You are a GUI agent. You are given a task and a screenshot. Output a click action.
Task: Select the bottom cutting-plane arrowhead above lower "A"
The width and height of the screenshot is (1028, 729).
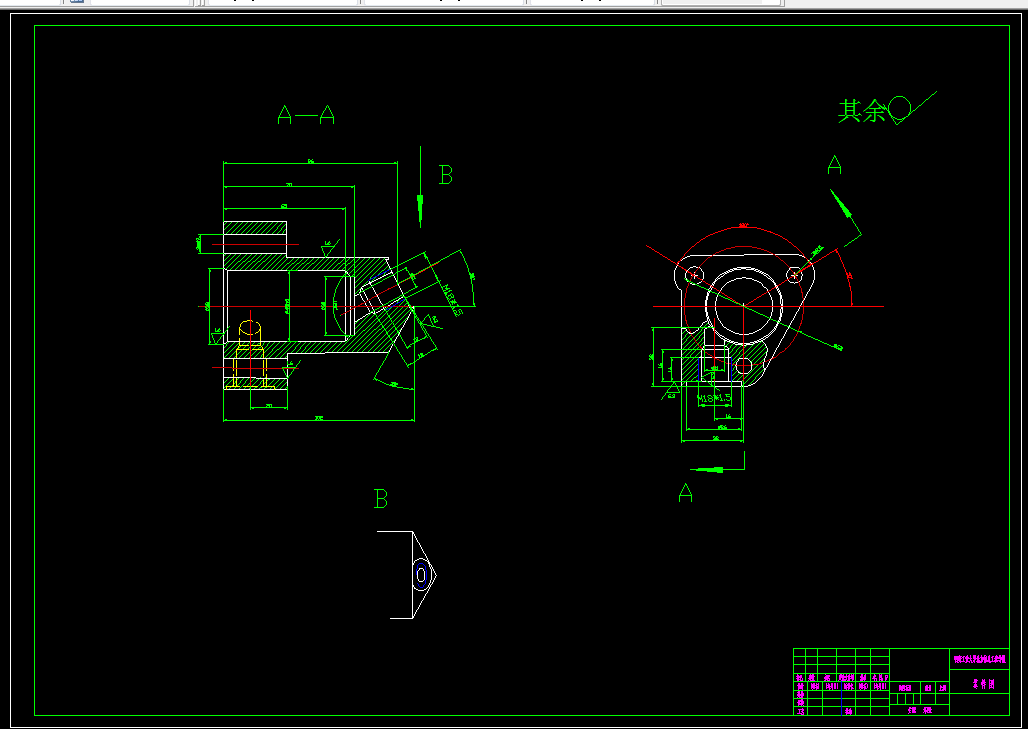point(707,469)
